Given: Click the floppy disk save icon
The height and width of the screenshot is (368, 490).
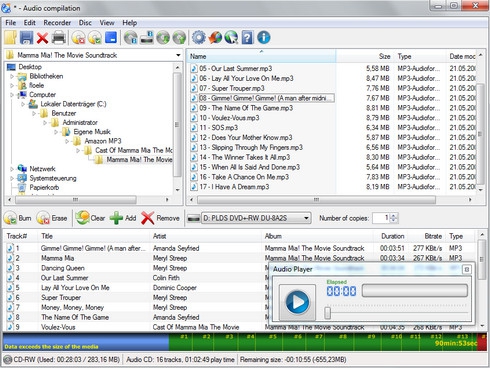Looking at the screenshot, I should pos(26,37).
